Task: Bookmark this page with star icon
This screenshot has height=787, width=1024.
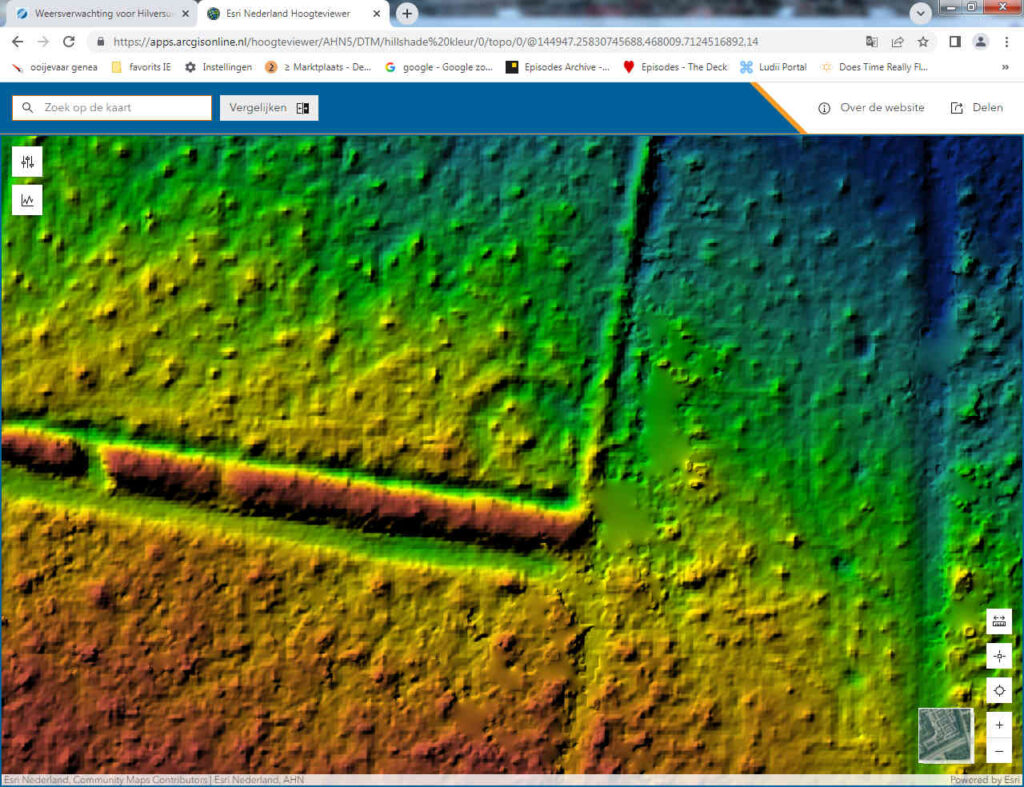Action: [x=923, y=42]
